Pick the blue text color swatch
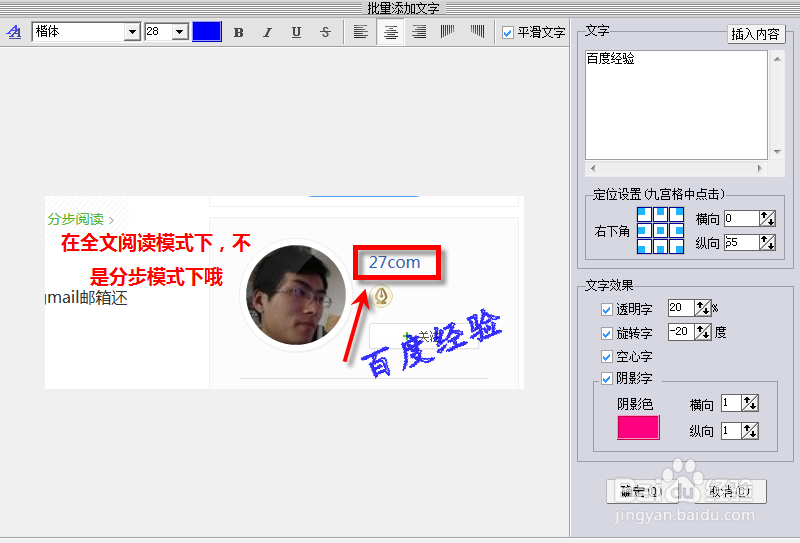800x543 pixels. pos(207,32)
